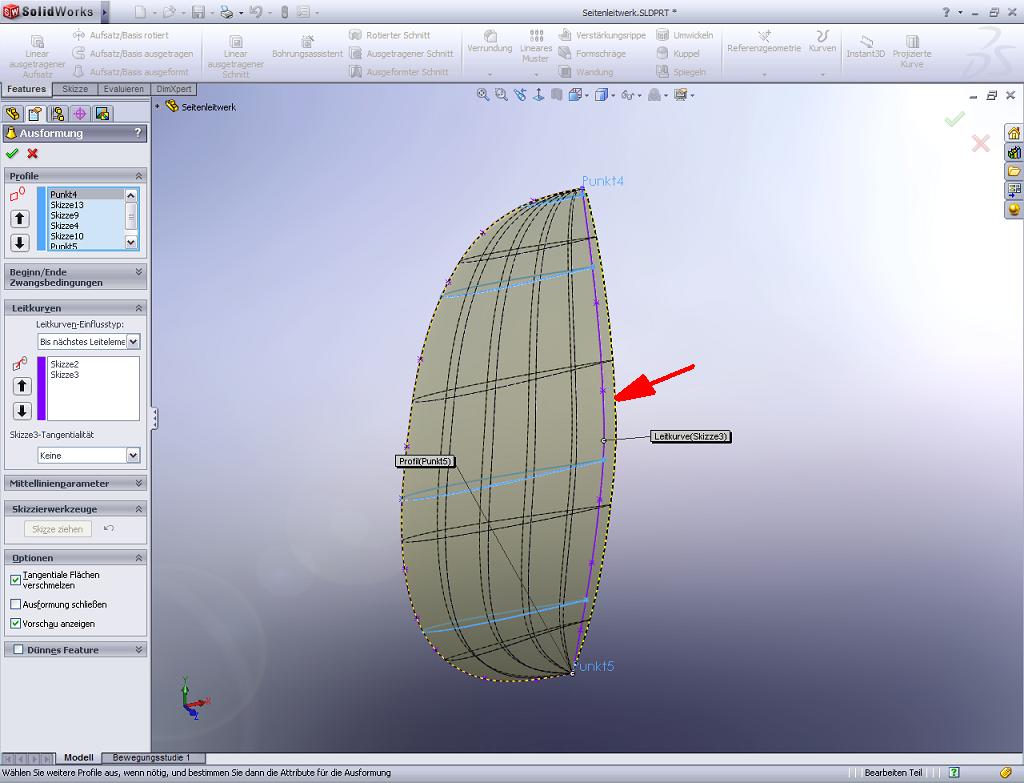
Task: Open the View Settings monitor icon
Action: pos(680,95)
